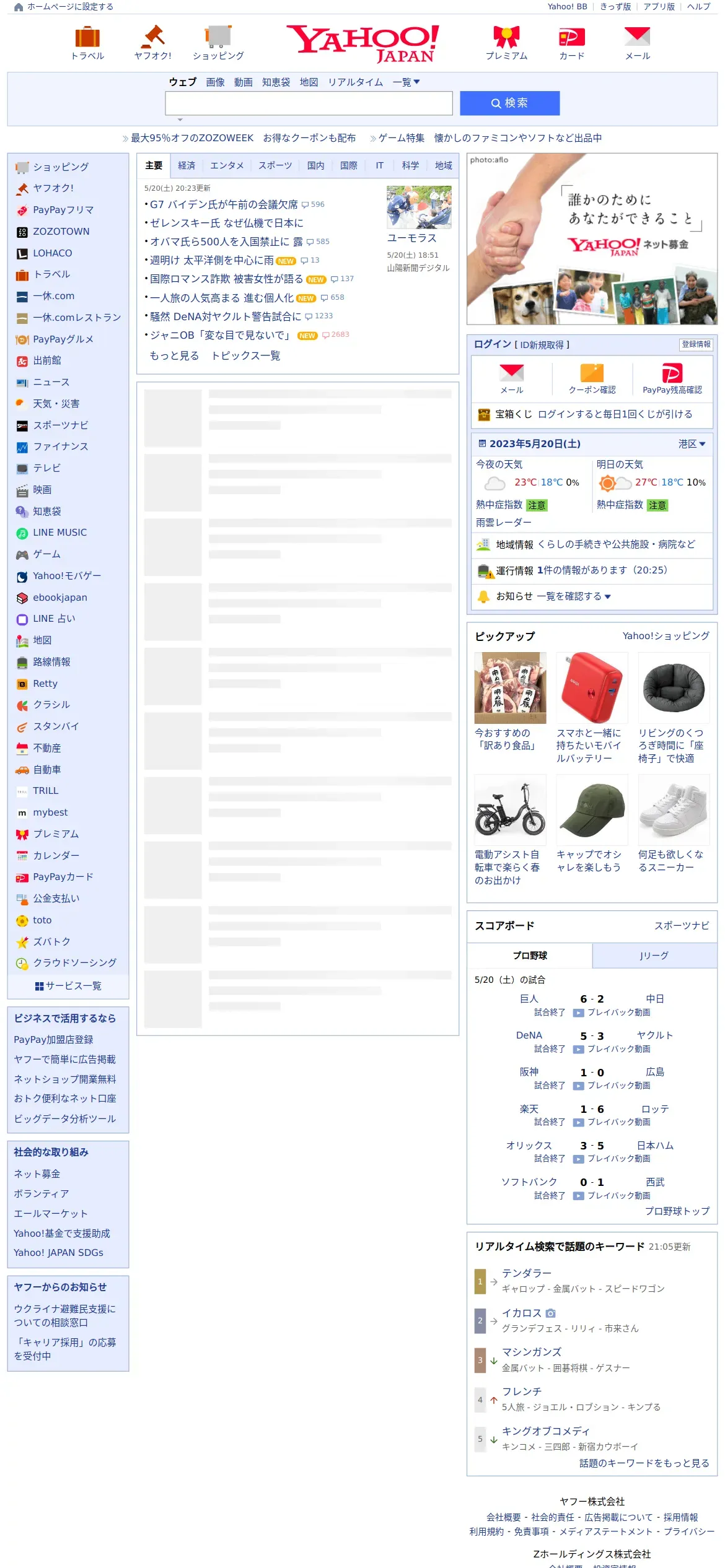Viewport: 725px width, 1568px height.
Task: Switch to the 経済 news tab
Action: coord(187,166)
